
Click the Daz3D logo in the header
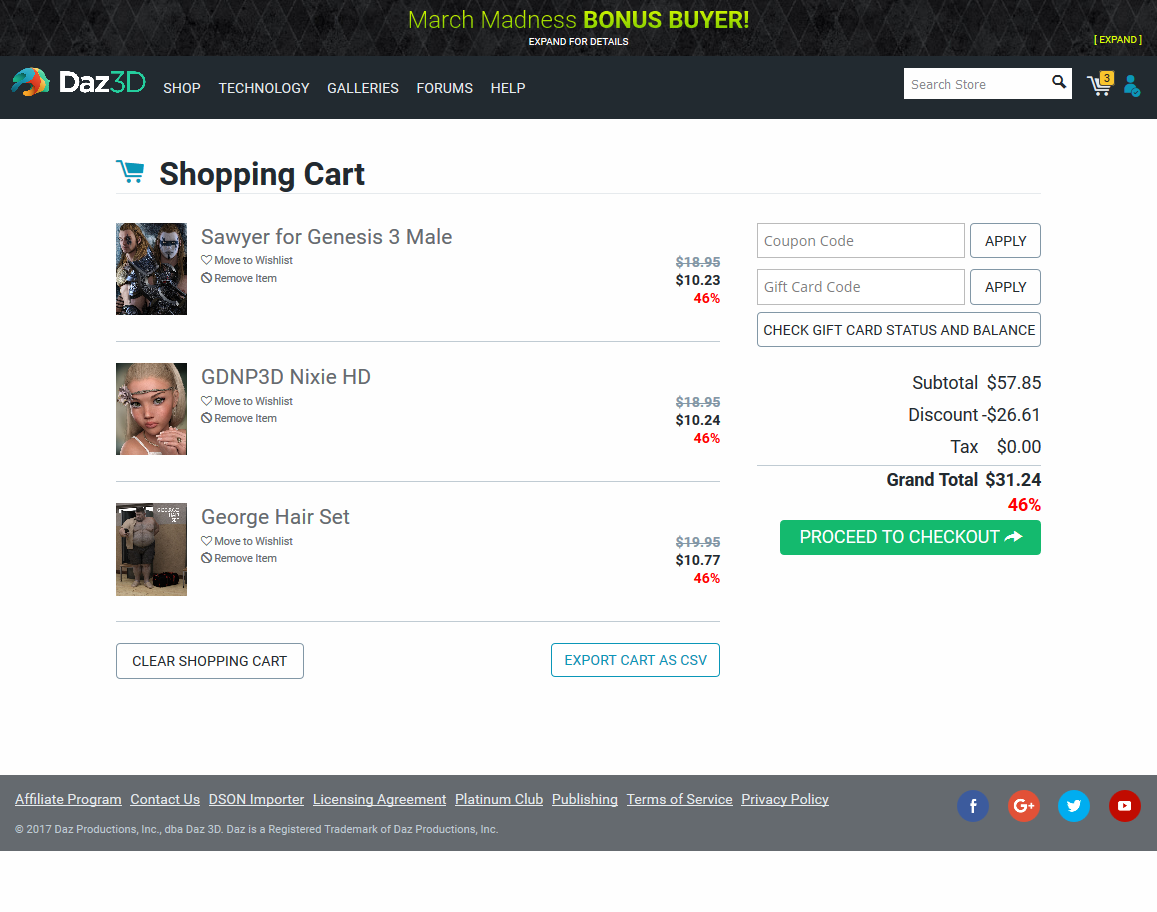tap(78, 81)
